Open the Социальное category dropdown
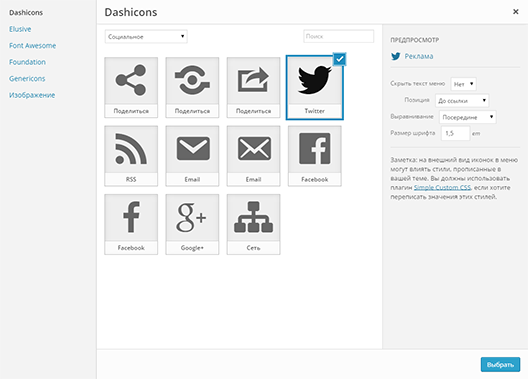Screen dimensions: 528x379 [146, 36]
